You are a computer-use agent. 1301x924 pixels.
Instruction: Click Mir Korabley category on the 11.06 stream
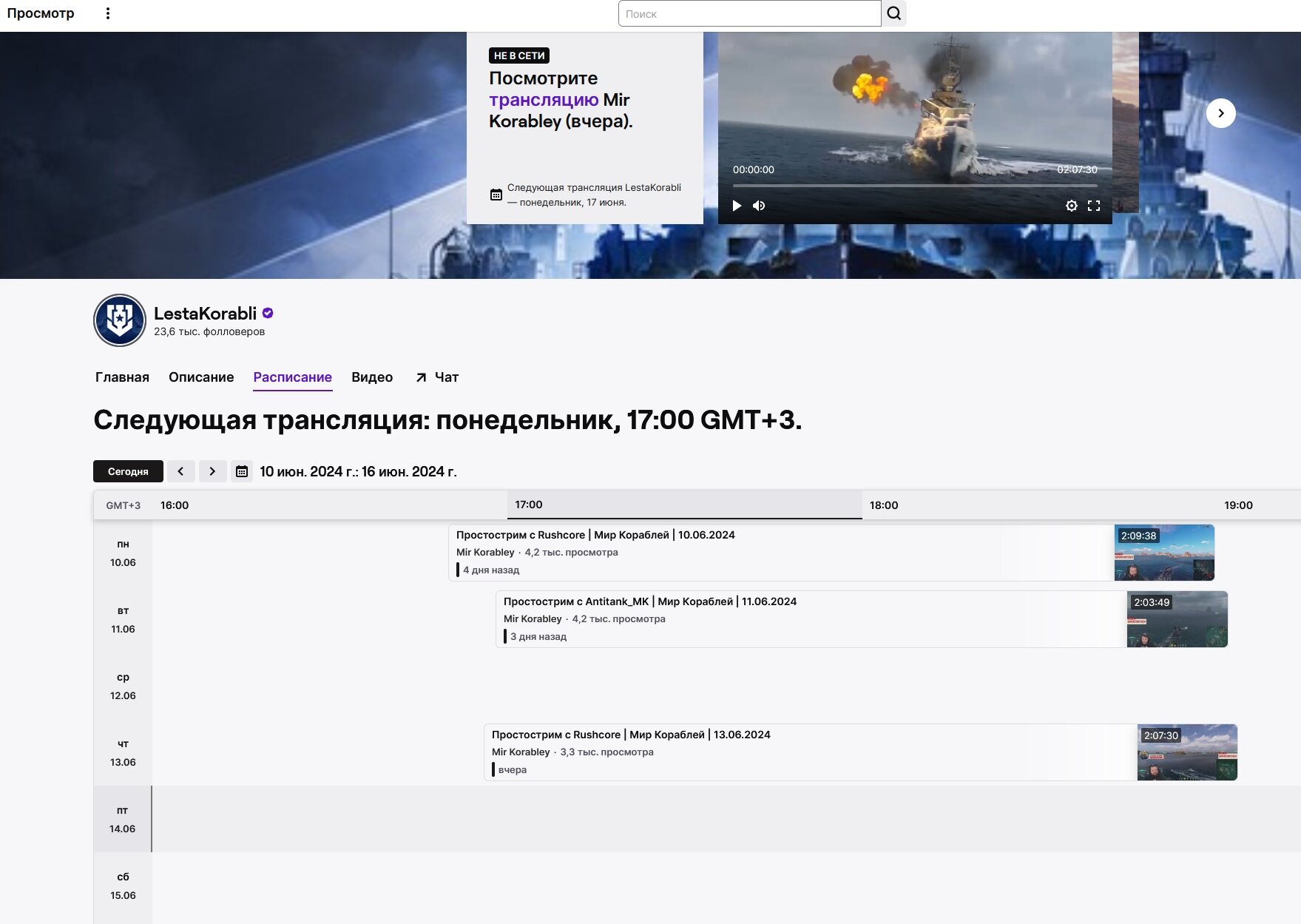pos(533,619)
